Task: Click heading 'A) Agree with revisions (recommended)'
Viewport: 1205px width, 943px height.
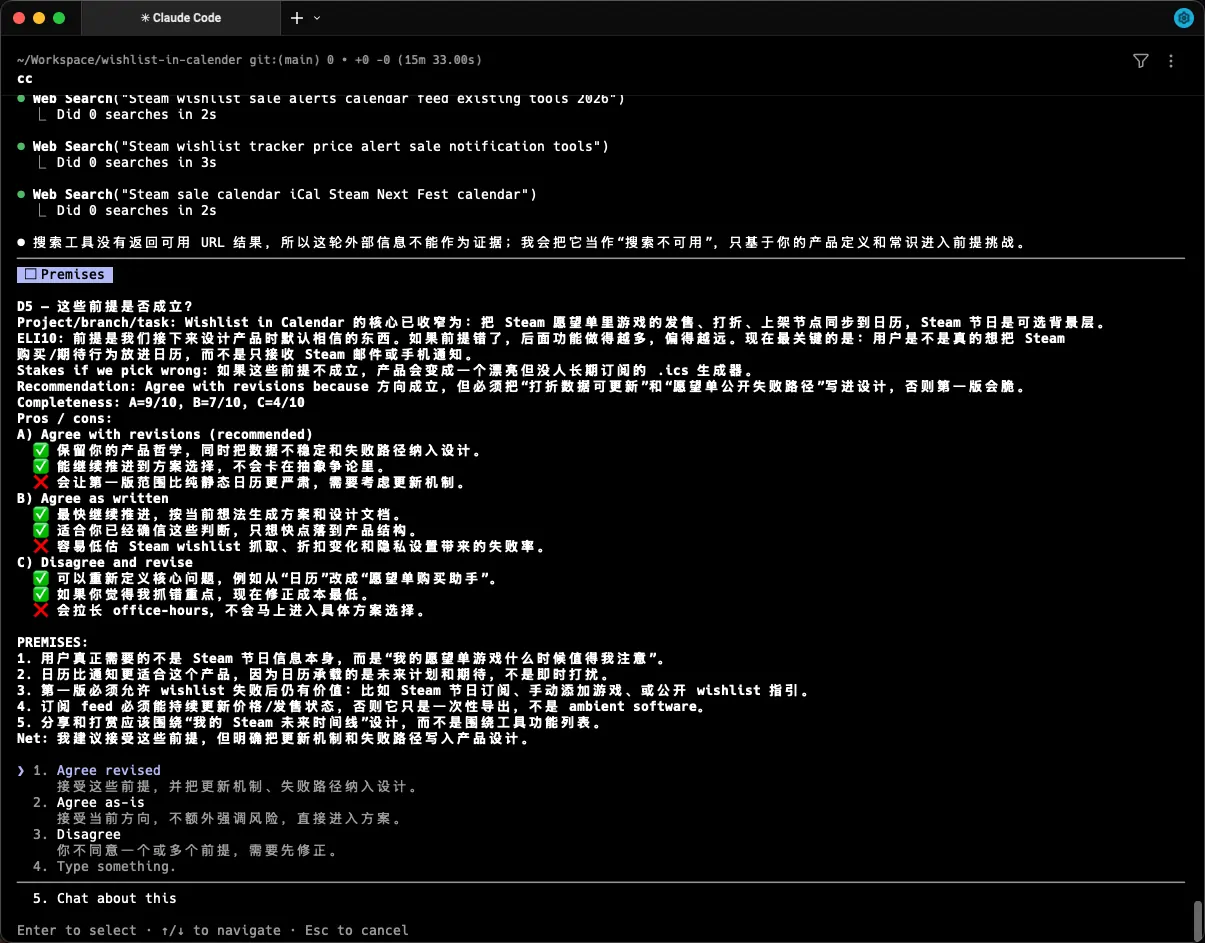Action: point(165,434)
